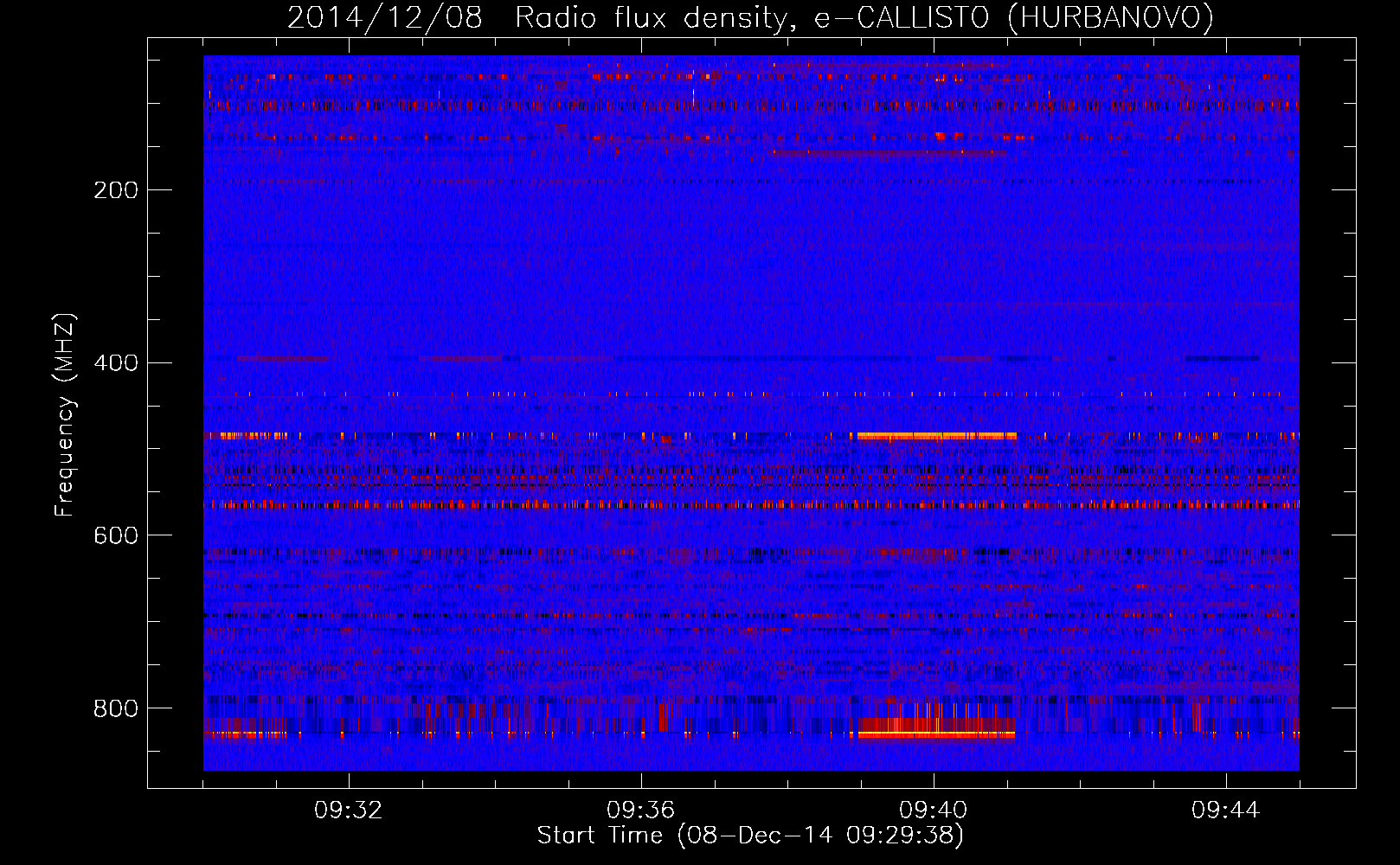
Task: Click the 09:36 time tick label
Action: [x=641, y=811]
